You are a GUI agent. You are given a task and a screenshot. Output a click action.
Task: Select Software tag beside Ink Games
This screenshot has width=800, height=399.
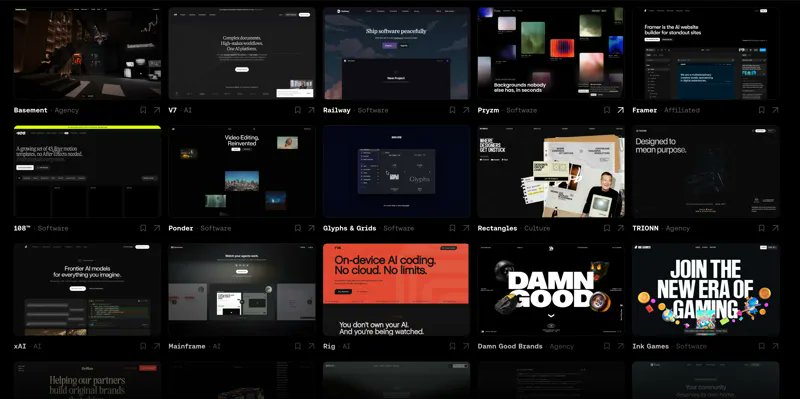coord(691,346)
